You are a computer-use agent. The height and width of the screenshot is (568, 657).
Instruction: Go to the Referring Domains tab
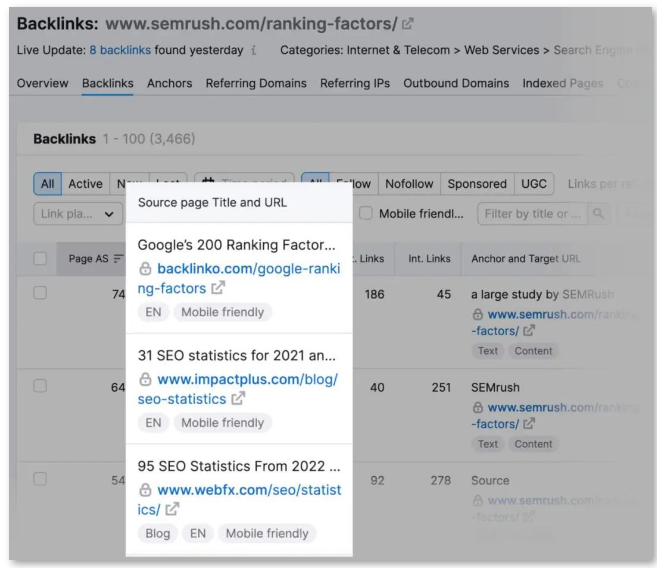(256, 83)
